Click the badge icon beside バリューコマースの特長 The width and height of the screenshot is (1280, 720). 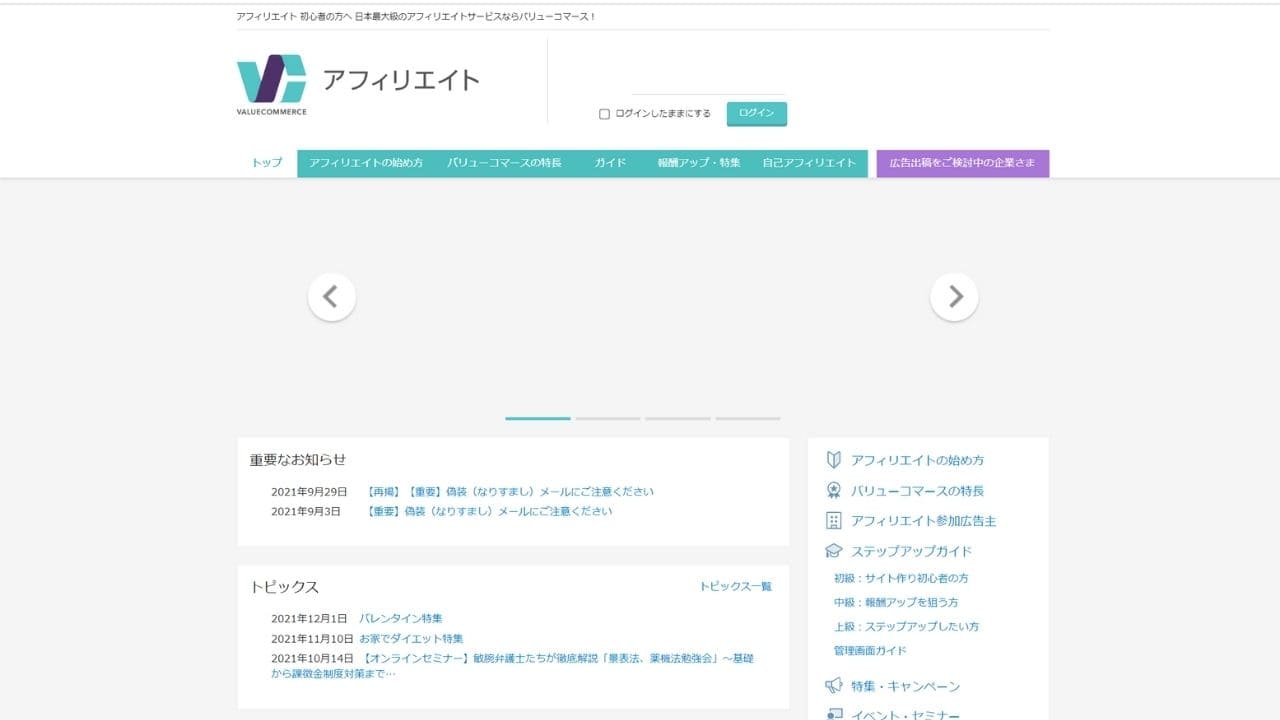833,490
